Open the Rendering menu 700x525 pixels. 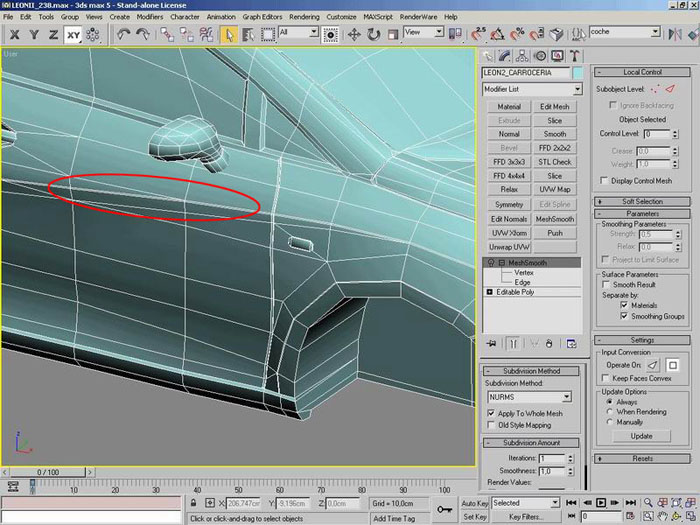pyautogui.click(x=304, y=17)
